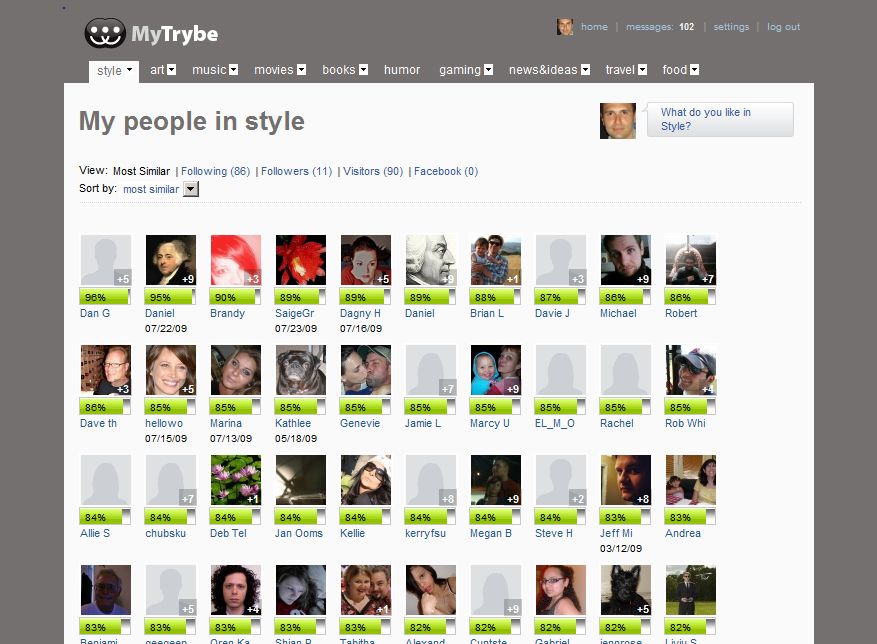The image size is (877, 644).
Task: Open Dagny H's profile photo
Action: coord(365,260)
